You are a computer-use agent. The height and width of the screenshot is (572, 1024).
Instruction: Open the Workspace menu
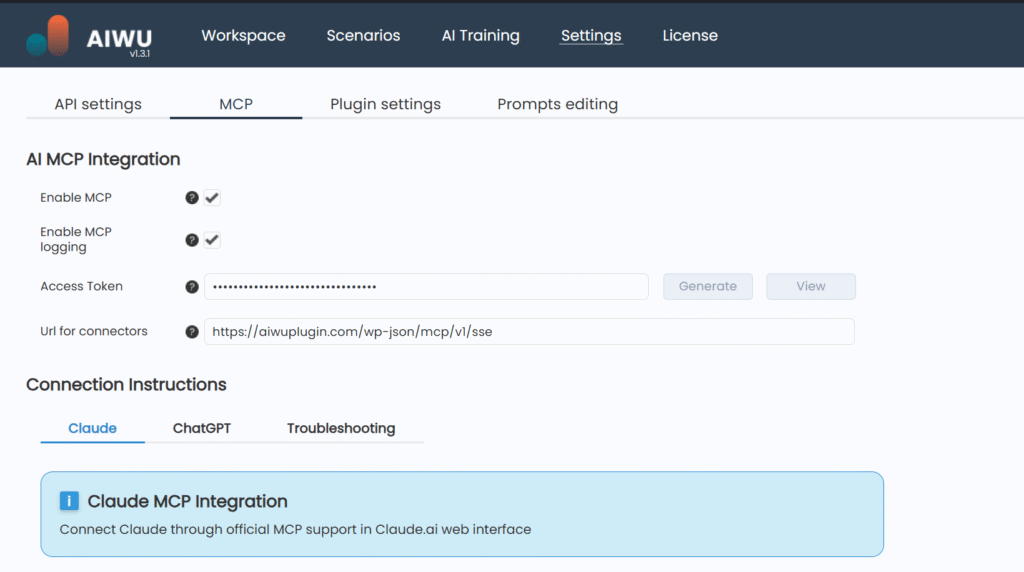243,36
